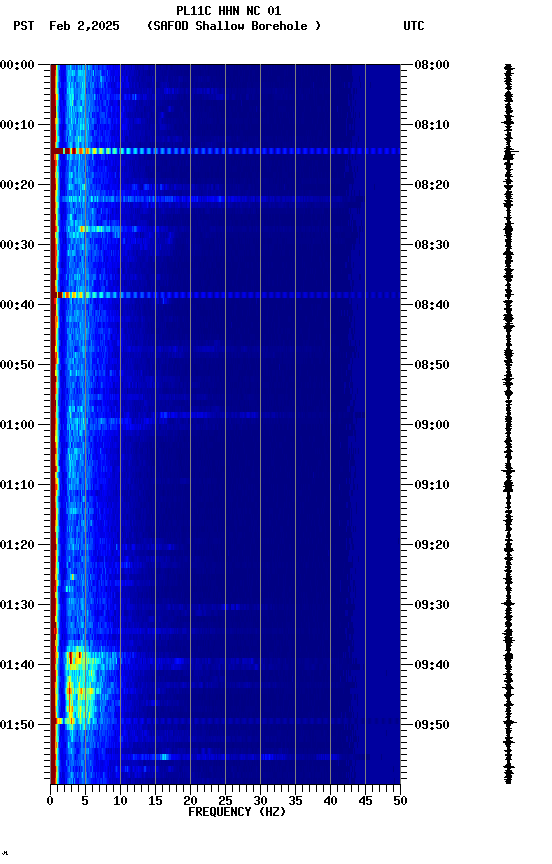
Task: Click the '00:40' PST time label
Action: [x=17, y=305]
